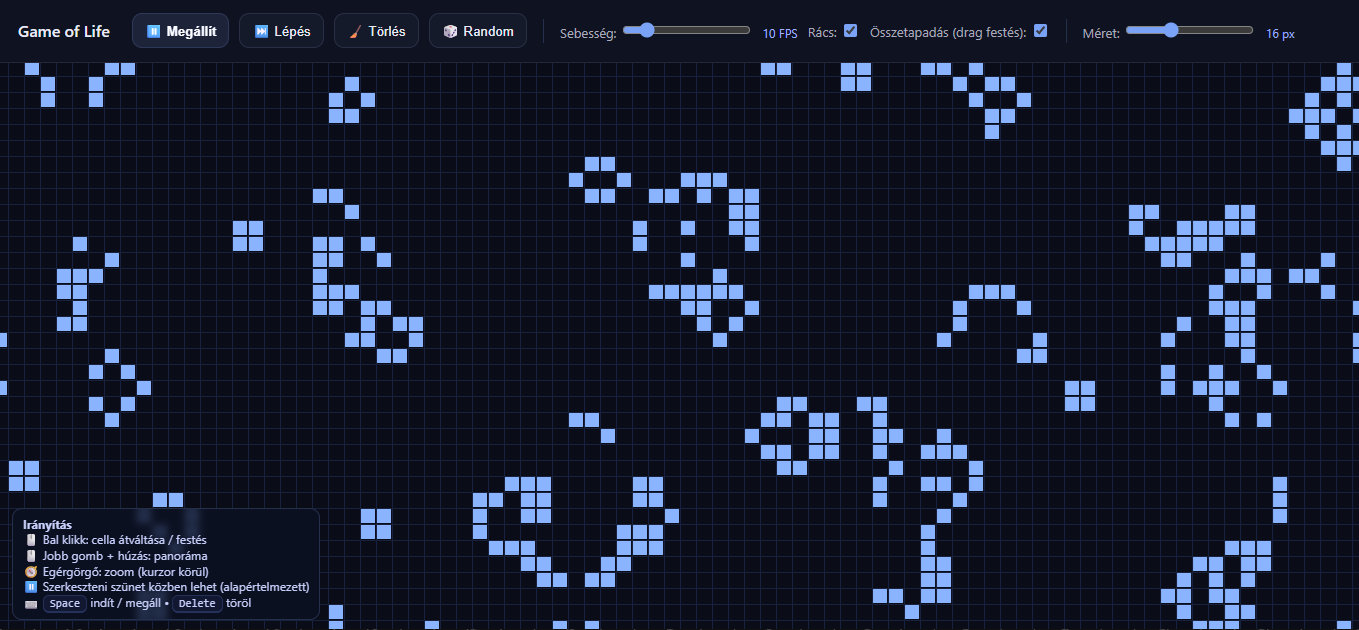Advance one generation using the Lépés button

click(x=281, y=31)
